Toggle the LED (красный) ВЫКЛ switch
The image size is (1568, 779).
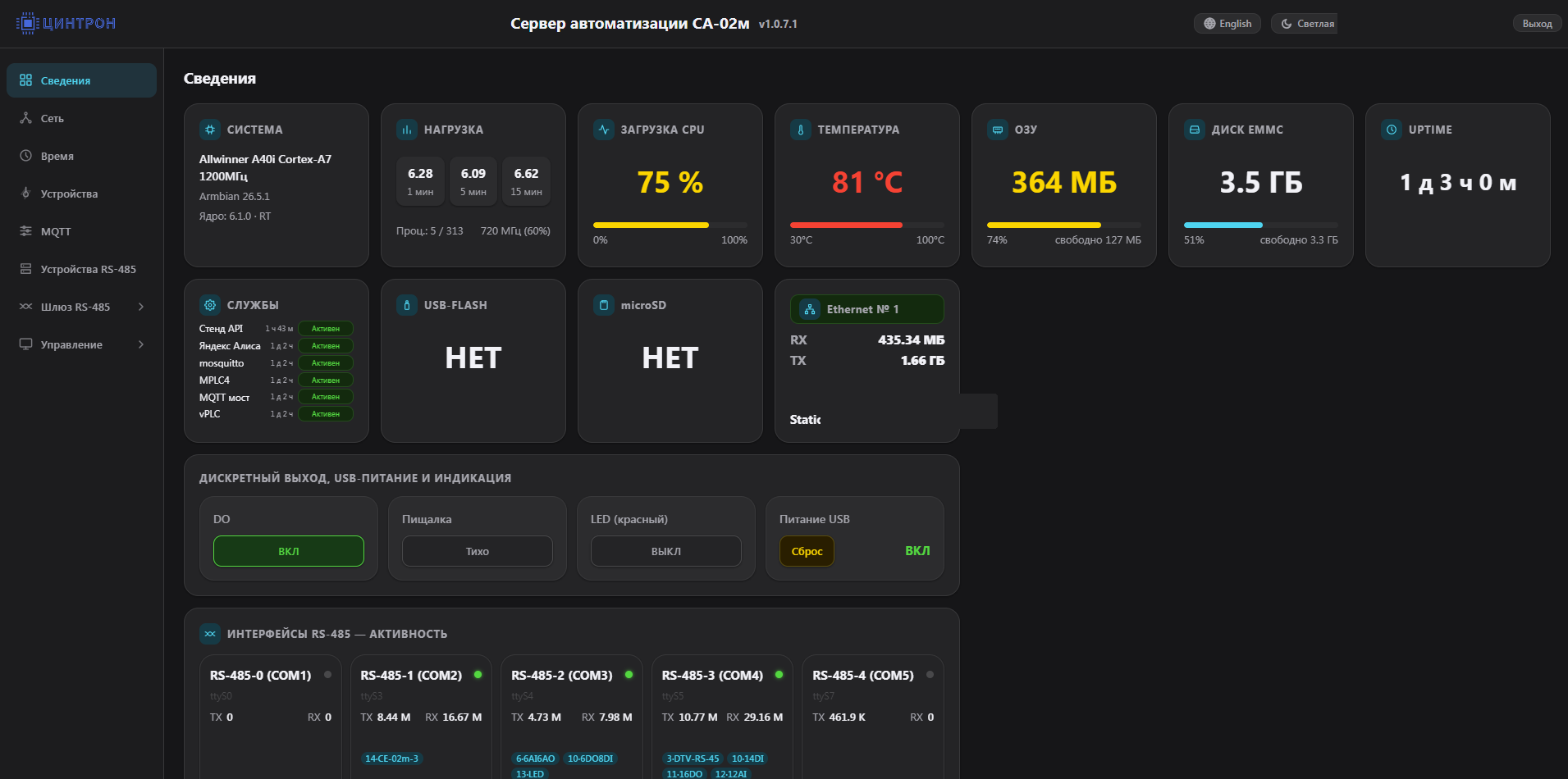tap(666, 551)
